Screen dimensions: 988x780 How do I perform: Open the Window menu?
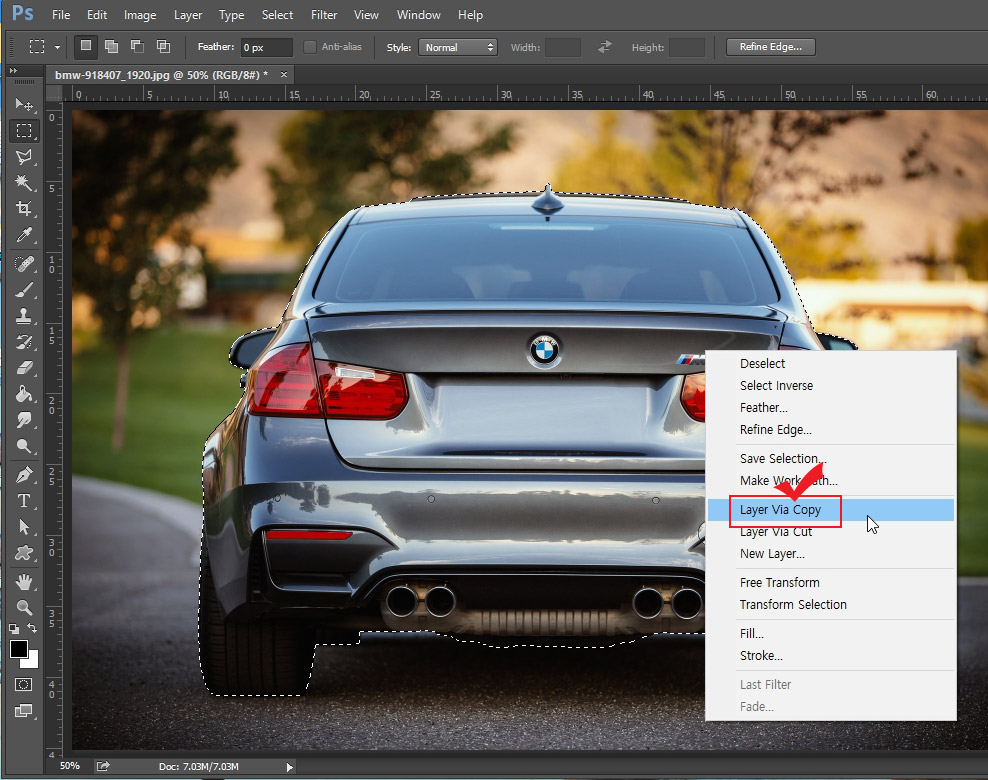tap(418, 14)
